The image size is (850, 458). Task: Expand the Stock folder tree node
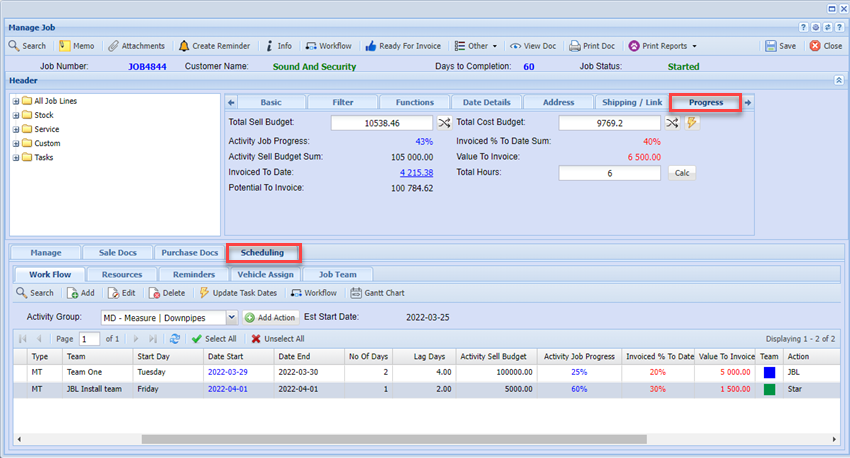click(x=16, y=115)
